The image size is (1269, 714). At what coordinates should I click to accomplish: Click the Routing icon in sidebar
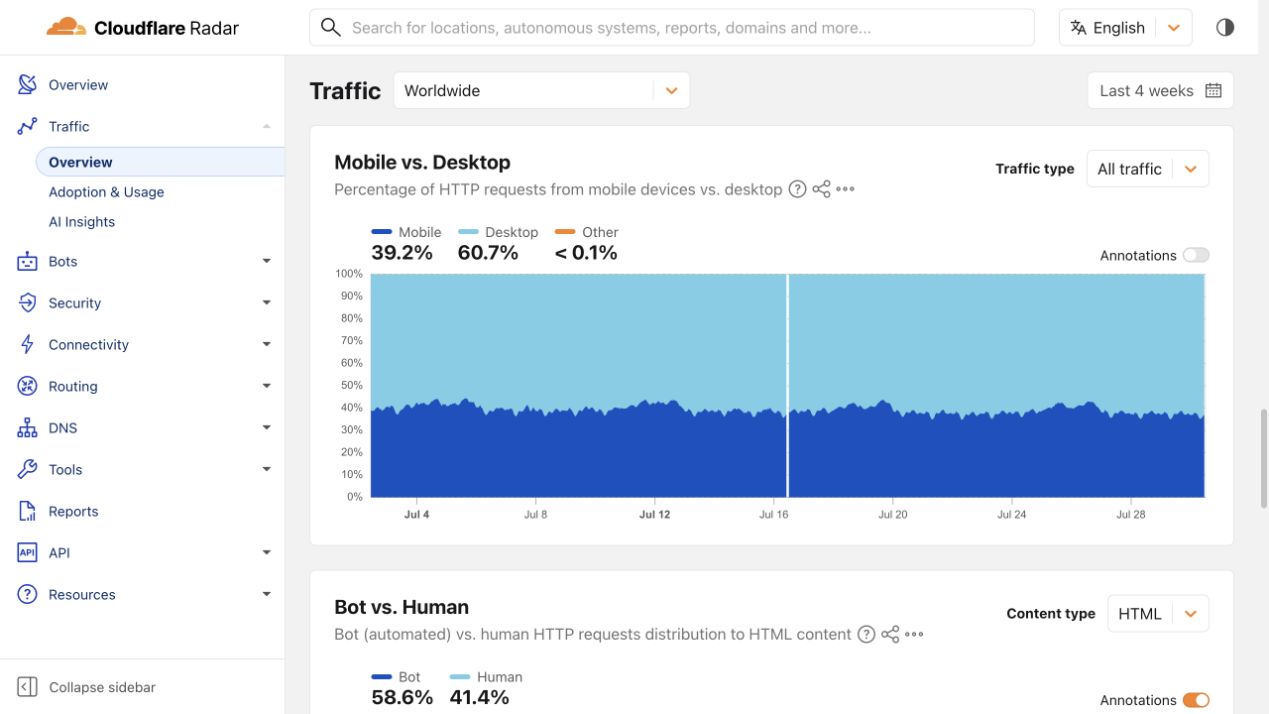pyautogui.click(x=27, y=386)
